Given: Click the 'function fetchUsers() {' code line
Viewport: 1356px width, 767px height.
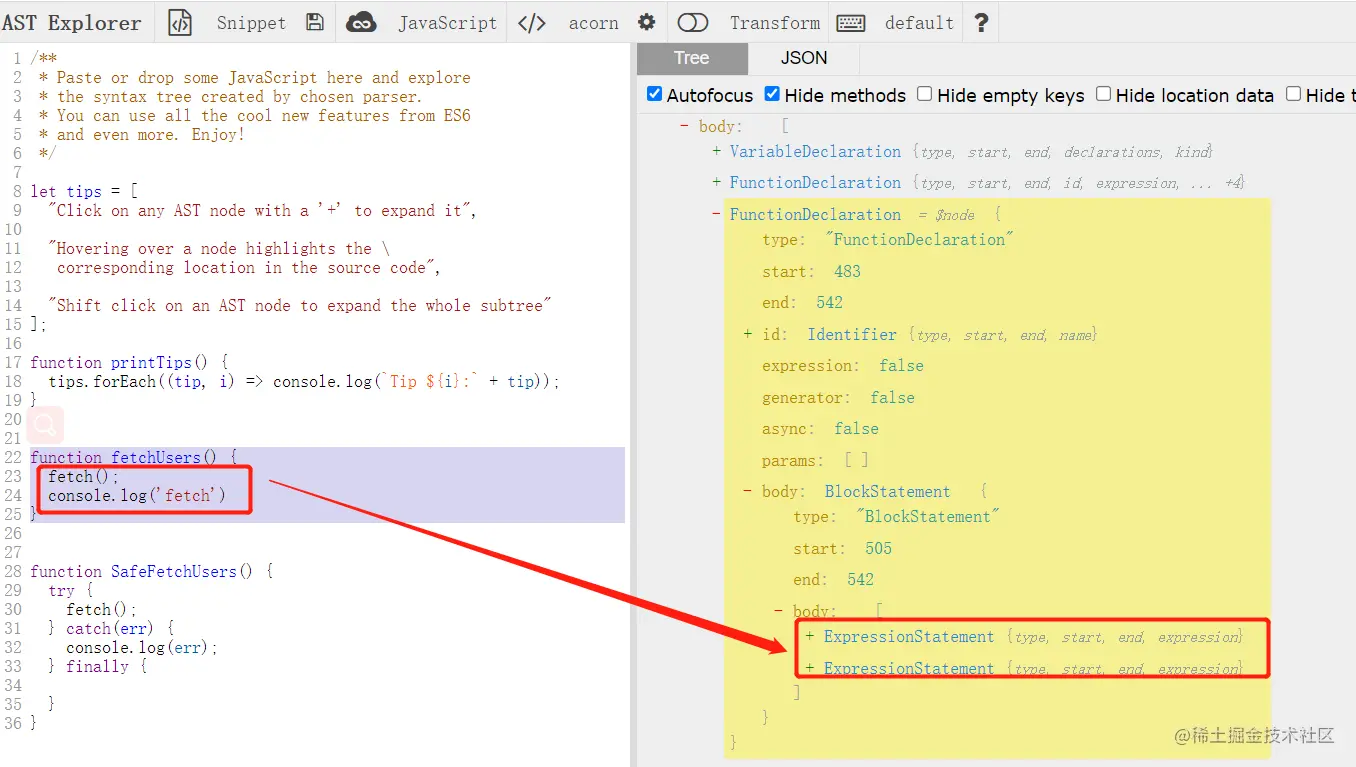Looking at the screenshot, I should [x=134, y=457].
